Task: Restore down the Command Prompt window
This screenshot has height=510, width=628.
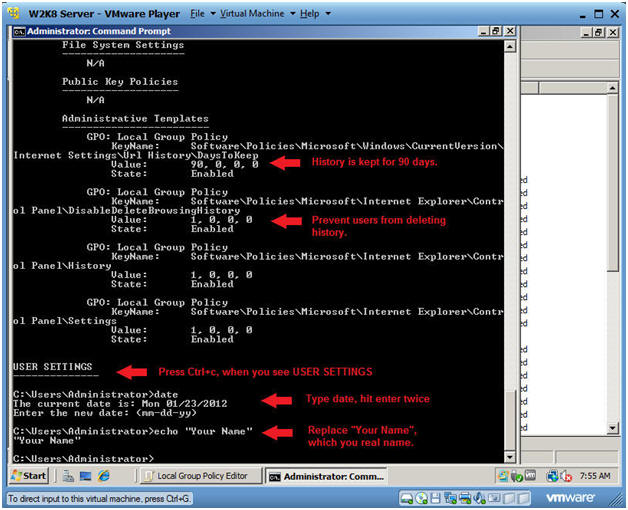Action: pyautogui.click(x=496, y=31)
